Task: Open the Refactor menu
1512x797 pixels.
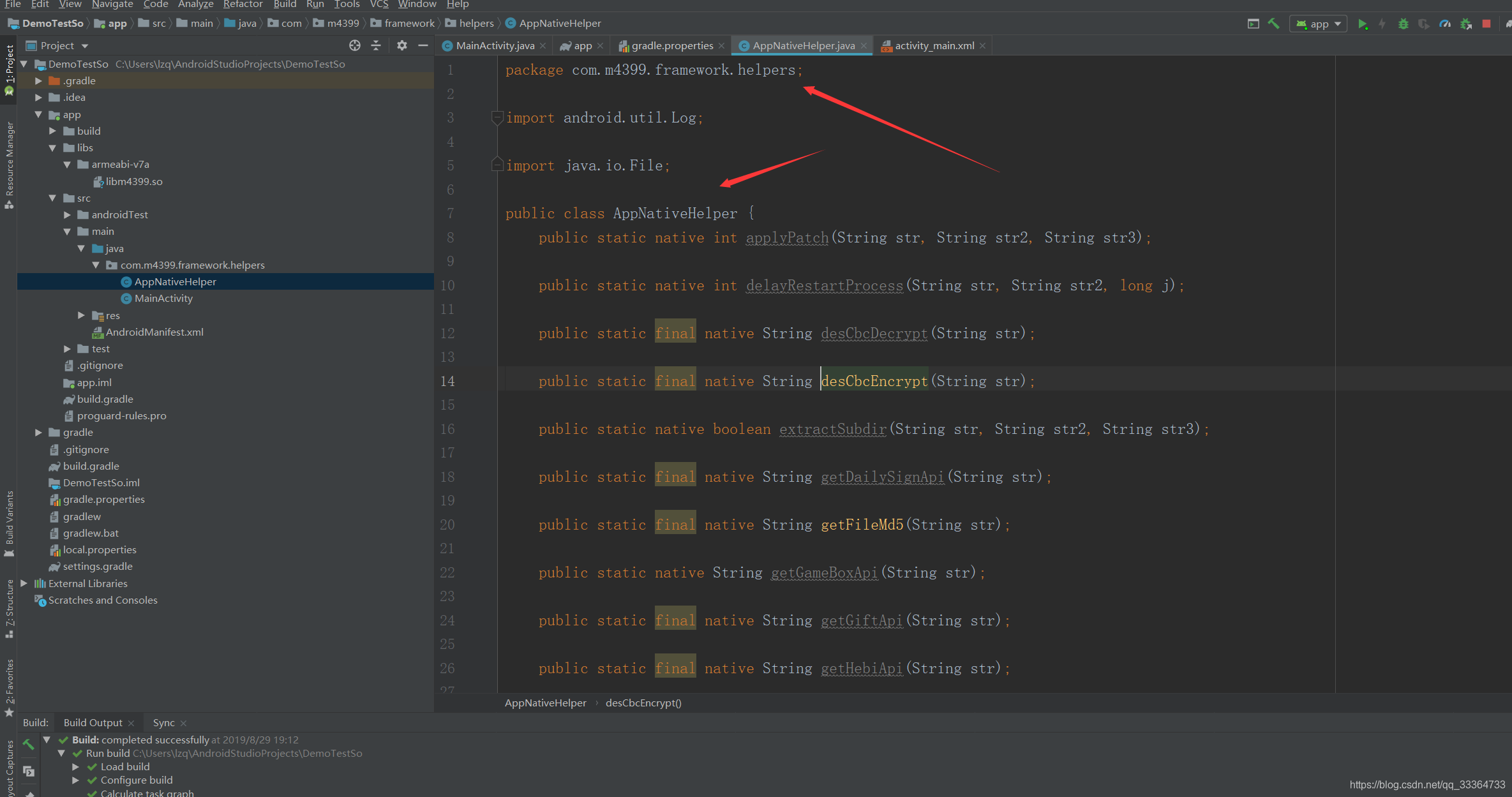Action: [x=243, y=4]
